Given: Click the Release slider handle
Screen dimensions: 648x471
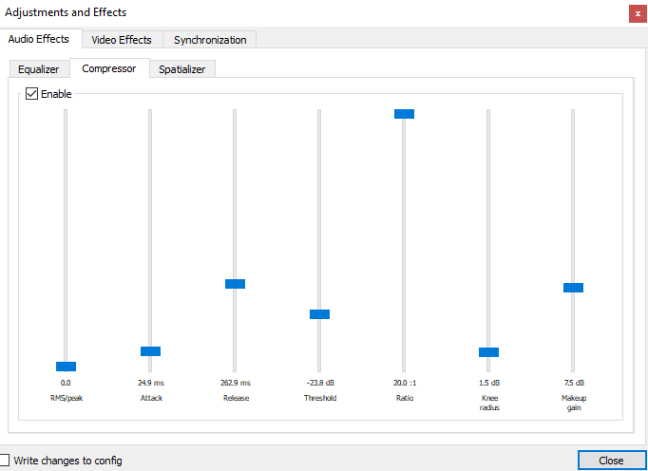Looking at the screenshot, I should [235, 284].
